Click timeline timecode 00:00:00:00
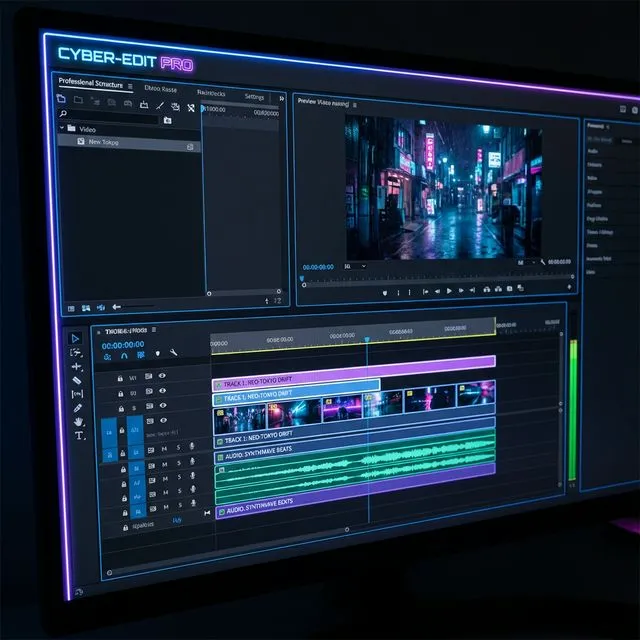Screen dimensions: 640x640 point(123,345)
